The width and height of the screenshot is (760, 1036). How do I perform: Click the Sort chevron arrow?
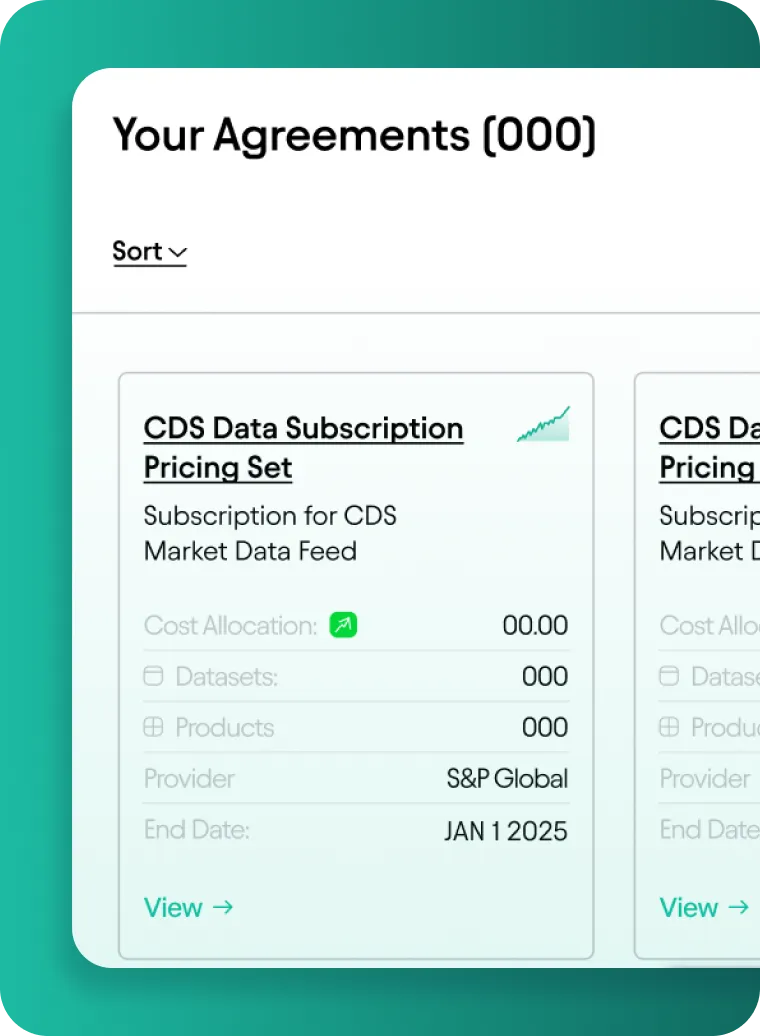click(x=178, y=252)
